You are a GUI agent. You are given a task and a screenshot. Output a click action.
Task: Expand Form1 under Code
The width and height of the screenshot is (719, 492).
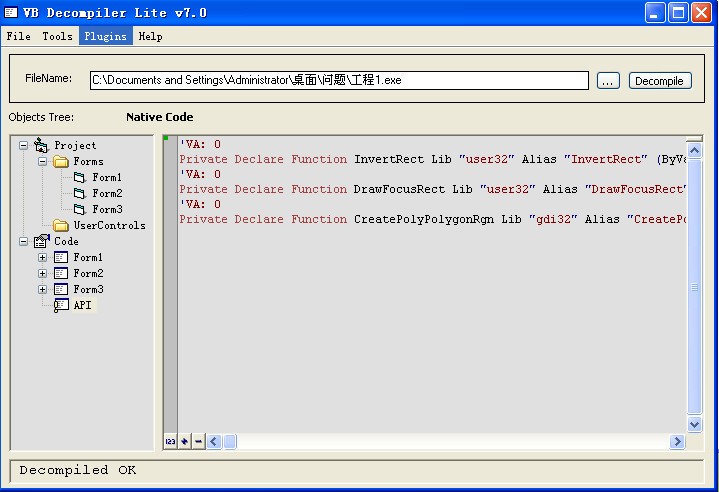coord(42,258)
